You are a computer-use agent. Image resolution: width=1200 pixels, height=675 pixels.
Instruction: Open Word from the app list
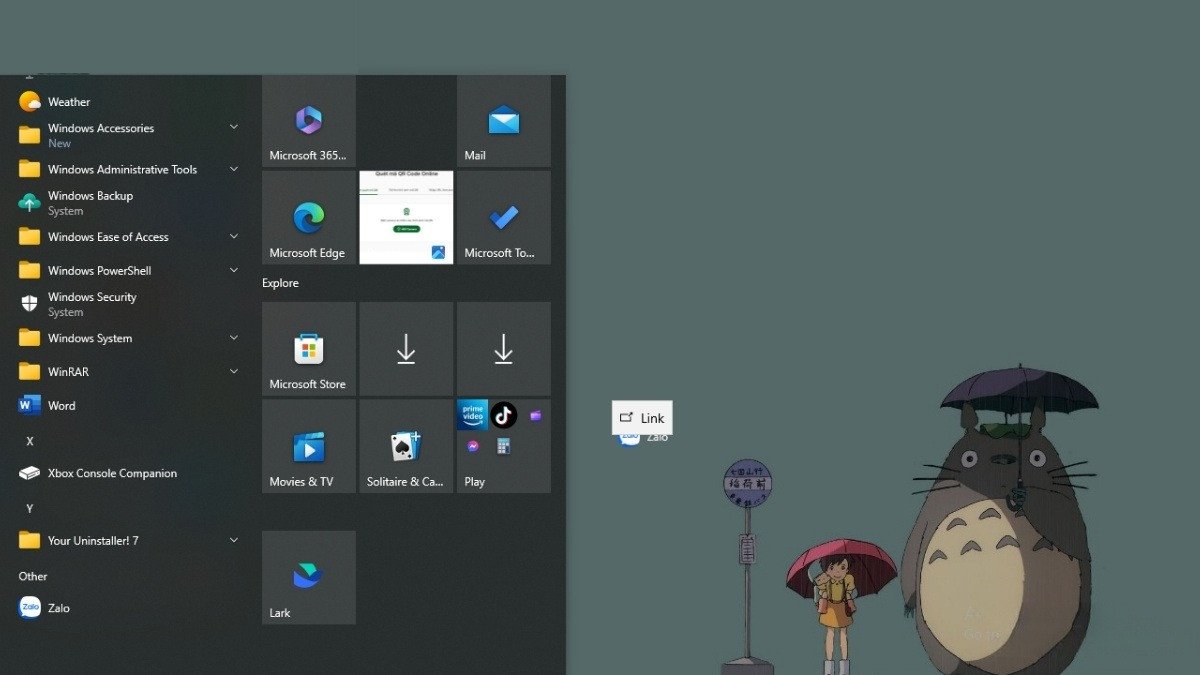[61, 405]
